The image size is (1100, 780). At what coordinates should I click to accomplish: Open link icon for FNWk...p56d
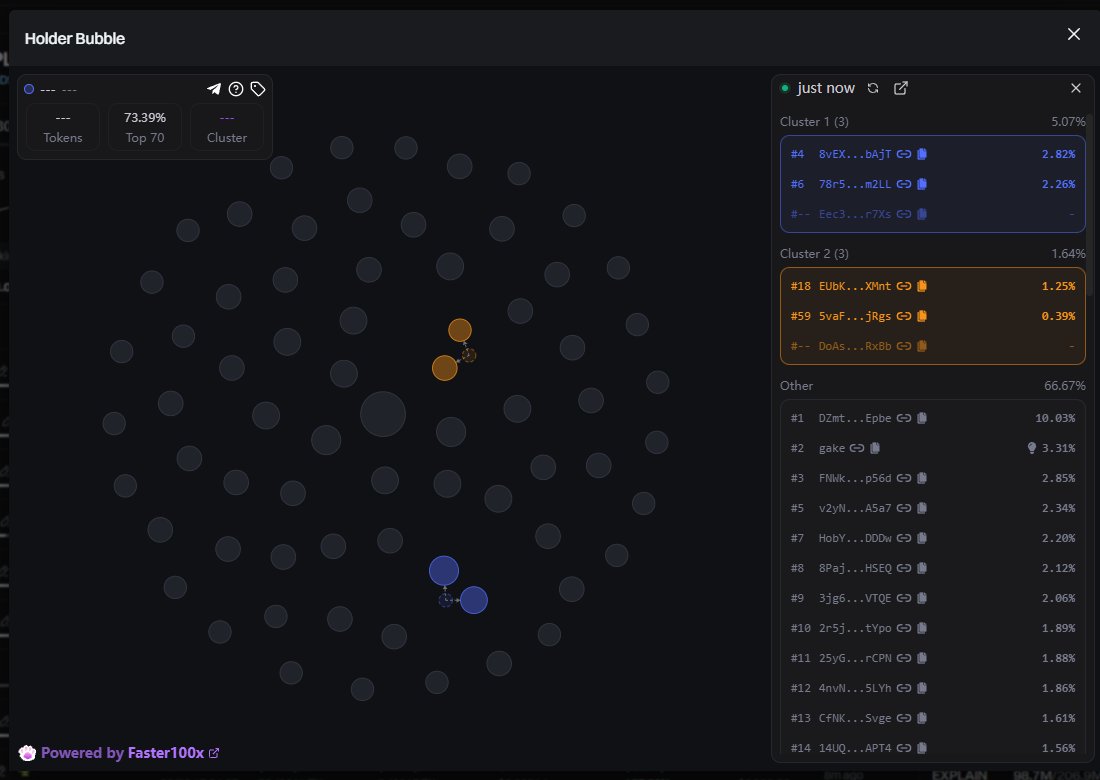point(904,478)
